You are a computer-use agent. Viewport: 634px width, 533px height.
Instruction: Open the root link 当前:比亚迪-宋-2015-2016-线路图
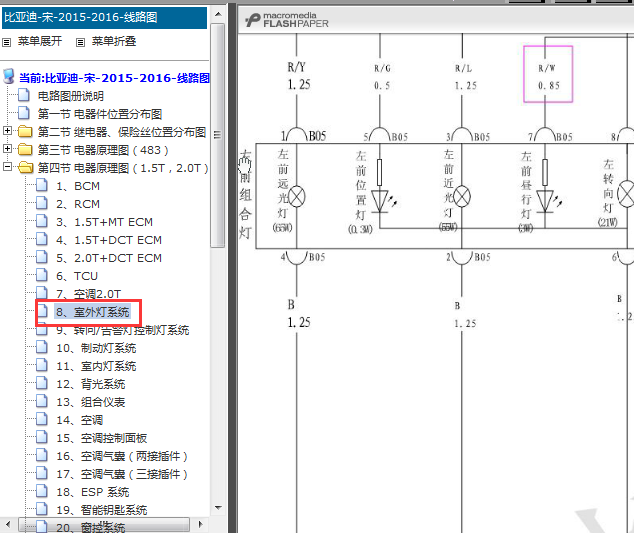tap(114, 78)
